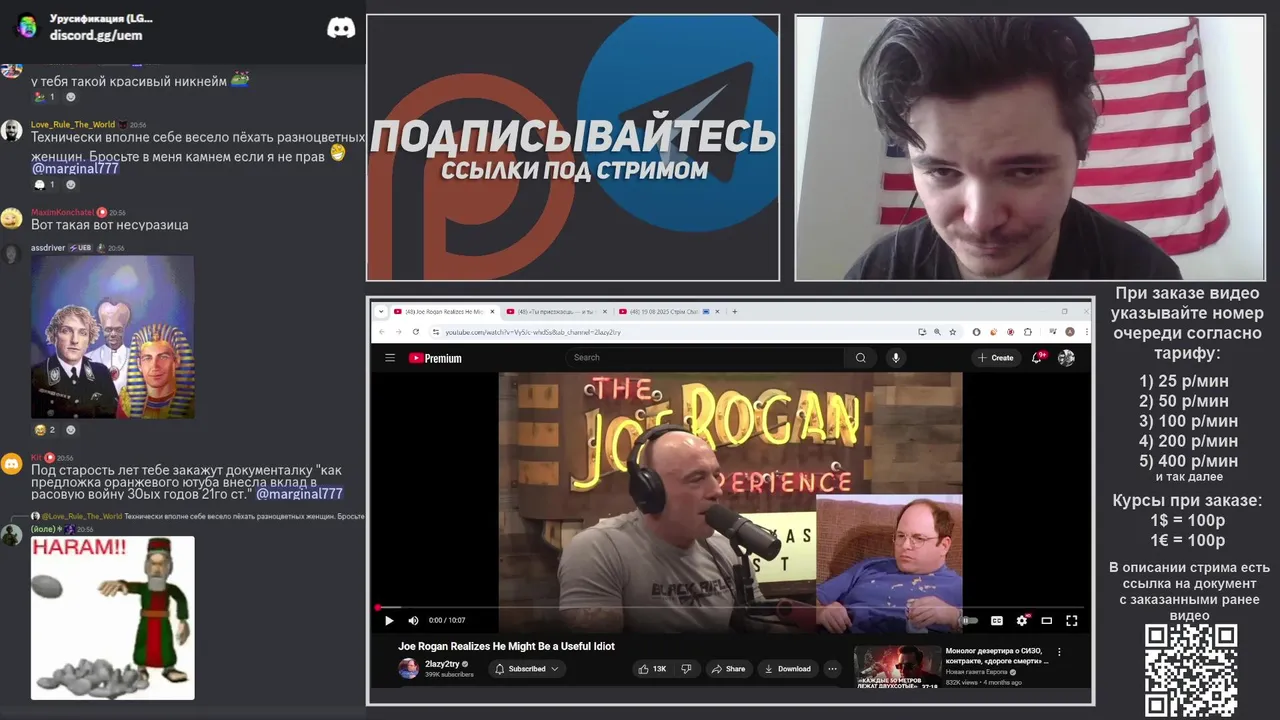This screenshot has width=1280, height=720.
Task: Open Монолог дезертира о СИЗО video title
Action: click(x=997, y=656)
